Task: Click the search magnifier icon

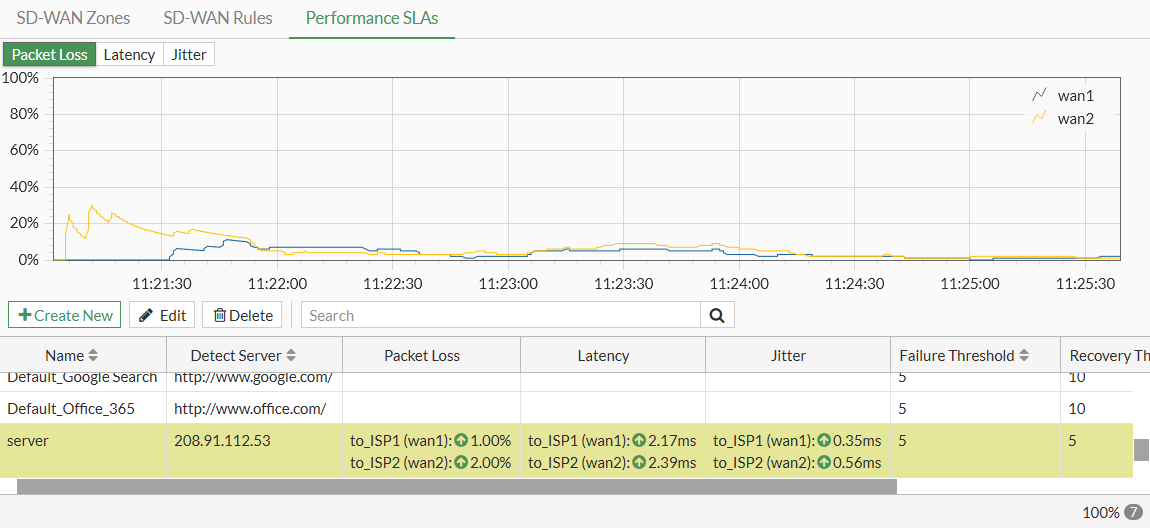Action: pyautogui.click(x=716, y=315)
